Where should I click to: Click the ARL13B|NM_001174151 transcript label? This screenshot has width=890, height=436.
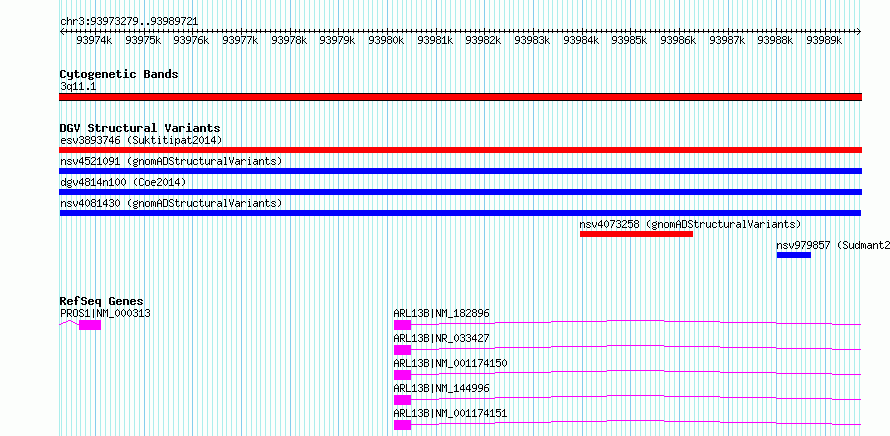point(450,413)
